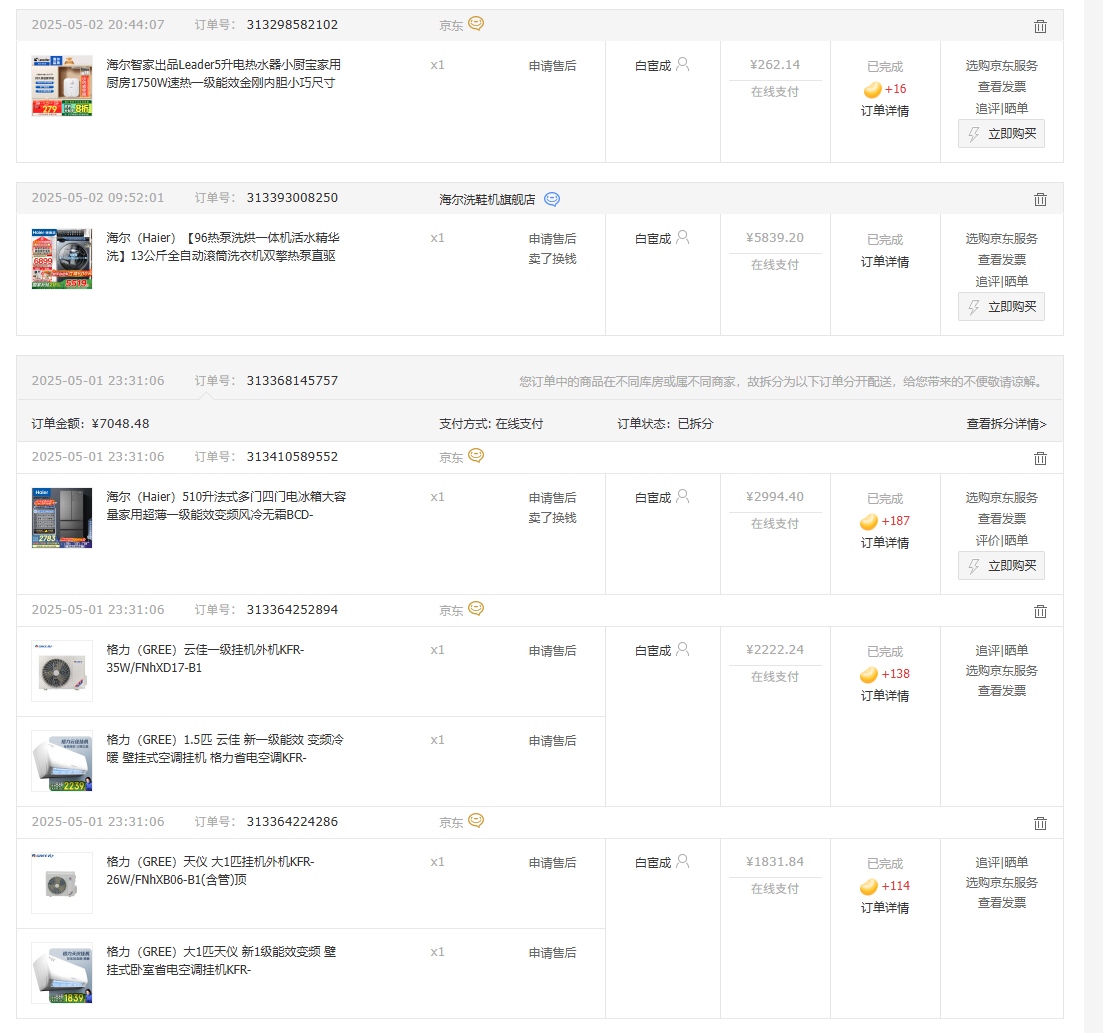Open the Haier 510升 refrigerator thumbnail

(x=62, y=518)
